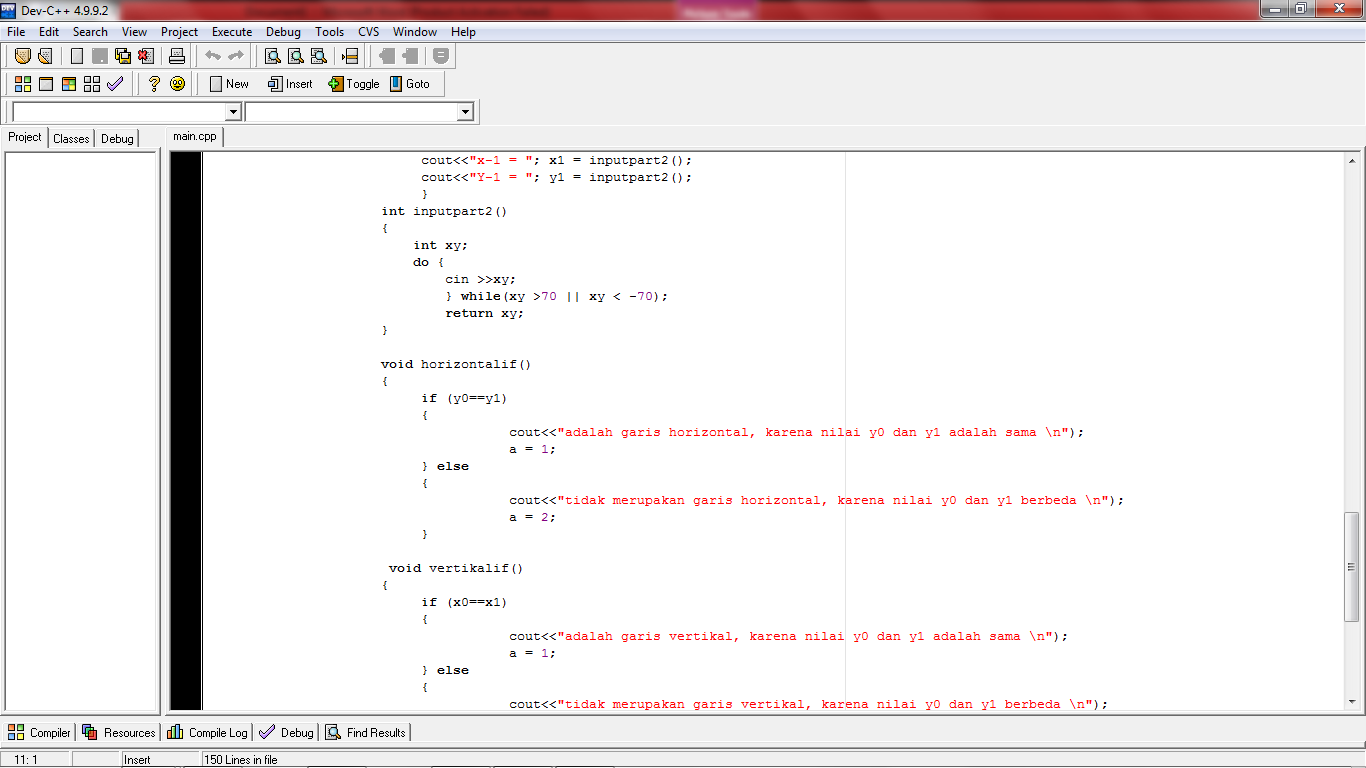The height and width of the screenshot is (768, 1366).
Task: Click the code line 'void horizontalif()'
Action: [456, 364]
